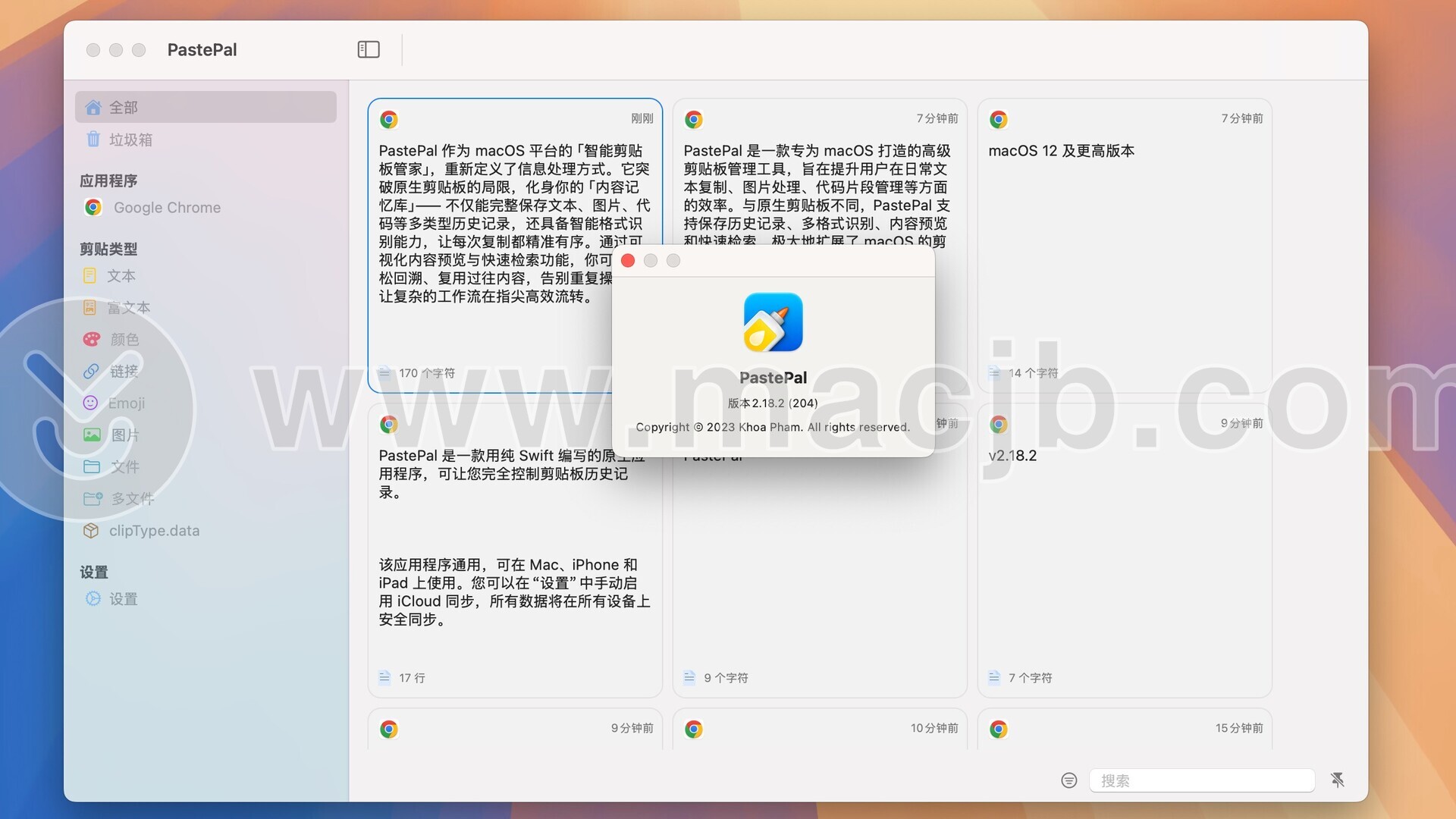
Task: Click Chrome icon on the v2.18.2 clip
Action: click(999, 424)
